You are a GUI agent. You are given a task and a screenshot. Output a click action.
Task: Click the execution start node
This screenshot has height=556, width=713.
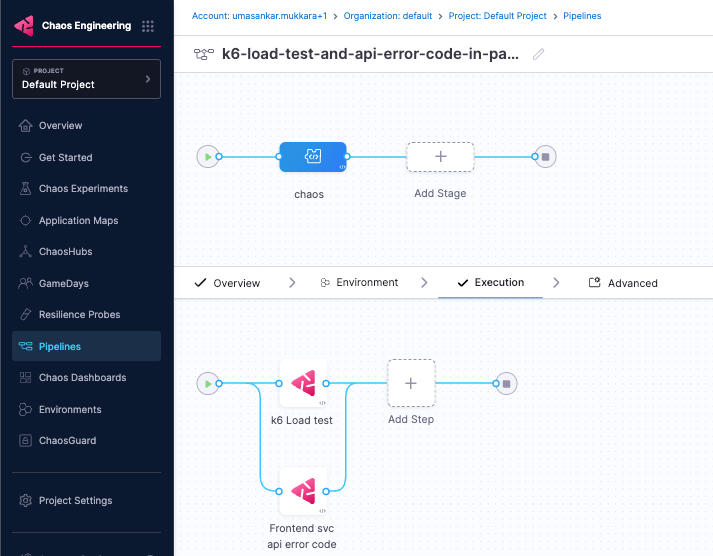click(208, 384)
